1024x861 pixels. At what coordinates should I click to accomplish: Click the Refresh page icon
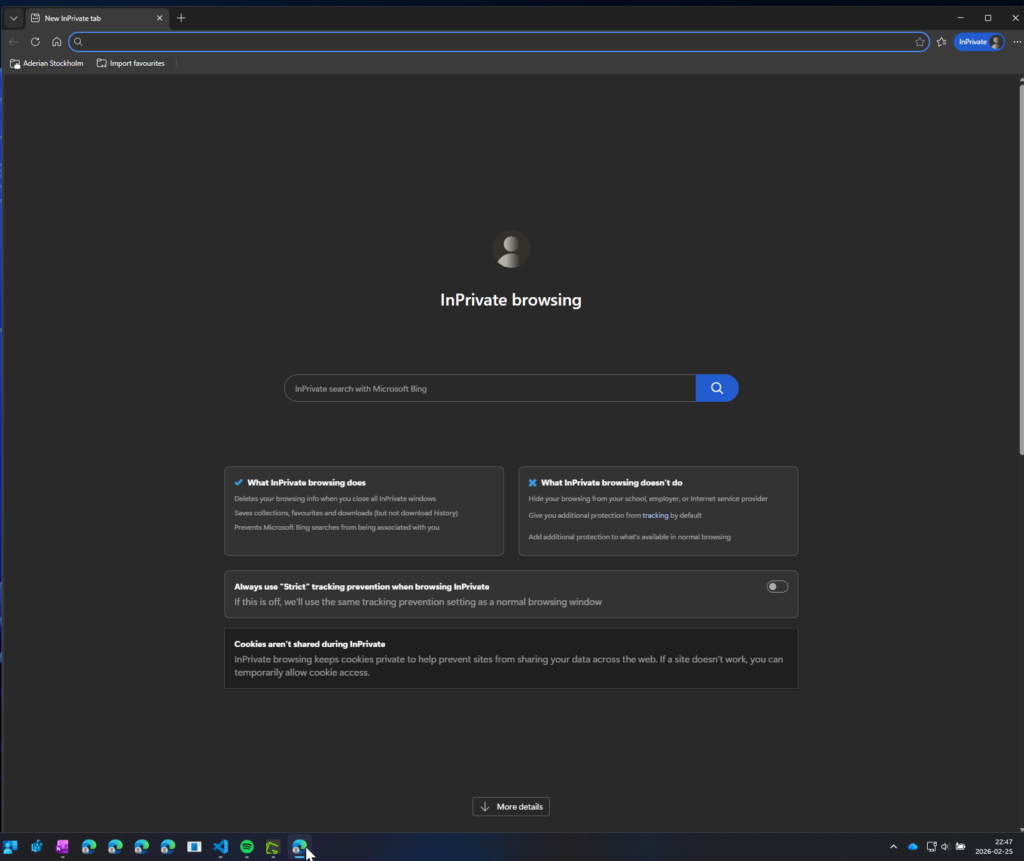(35, 42)
